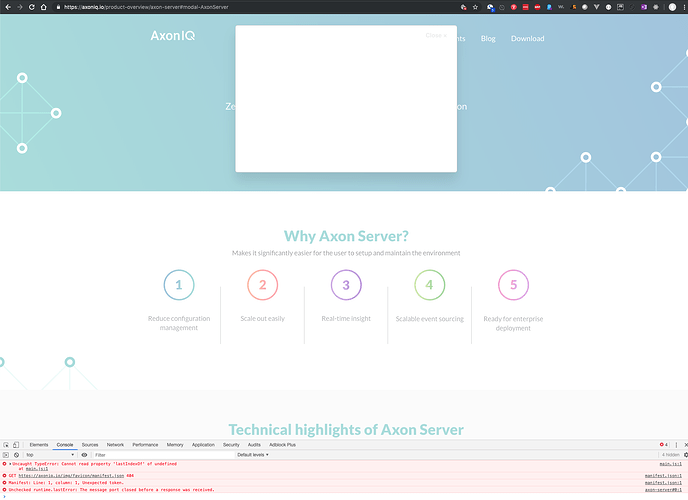Toggle the DevTools device toolbar icon

[16, 445]
